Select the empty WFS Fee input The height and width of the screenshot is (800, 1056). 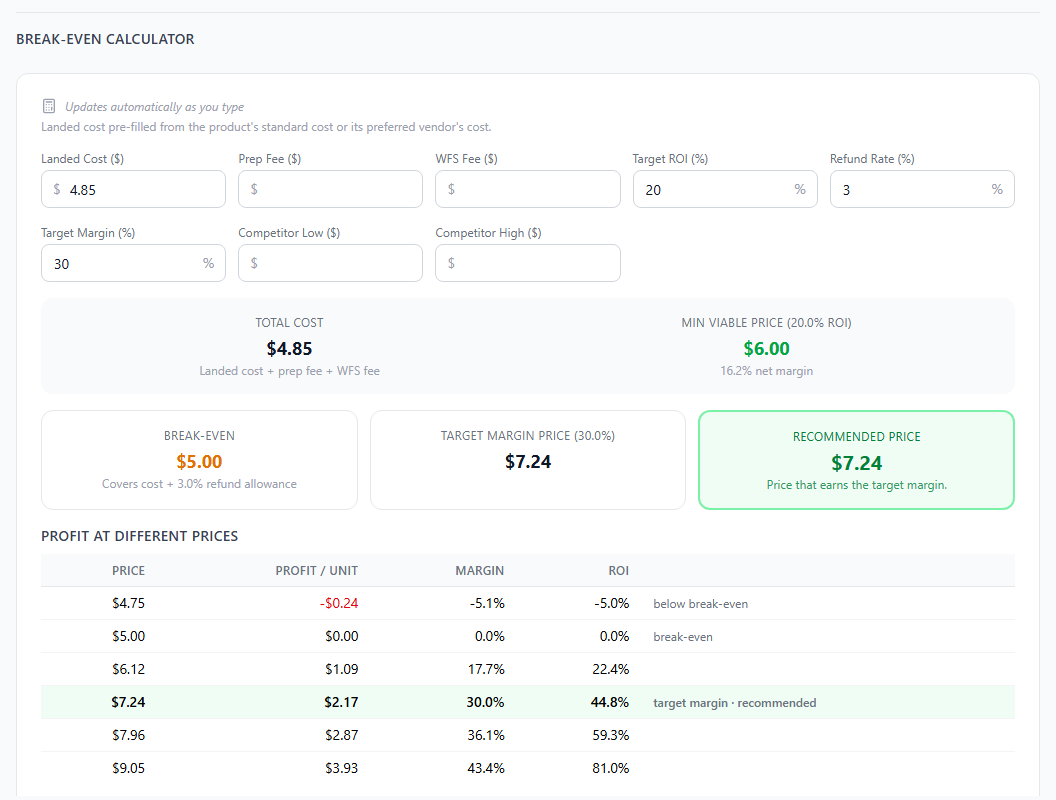527,189
